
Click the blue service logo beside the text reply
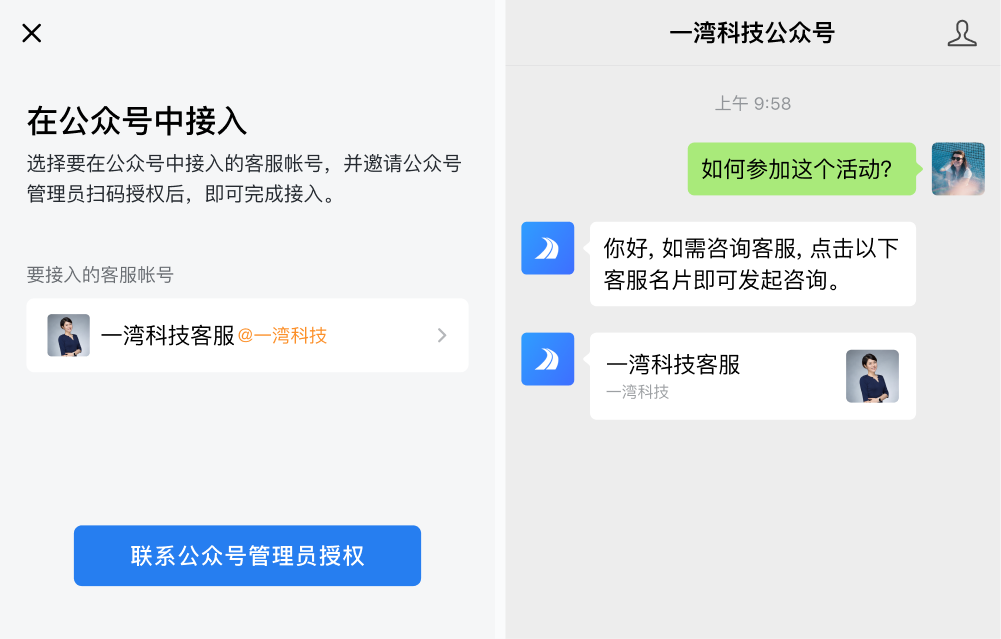tap(547, 249)
